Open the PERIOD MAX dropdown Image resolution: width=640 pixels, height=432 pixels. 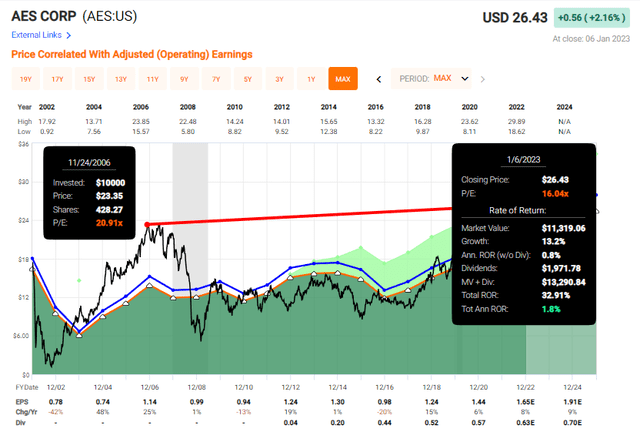click(x=431, y=79)
